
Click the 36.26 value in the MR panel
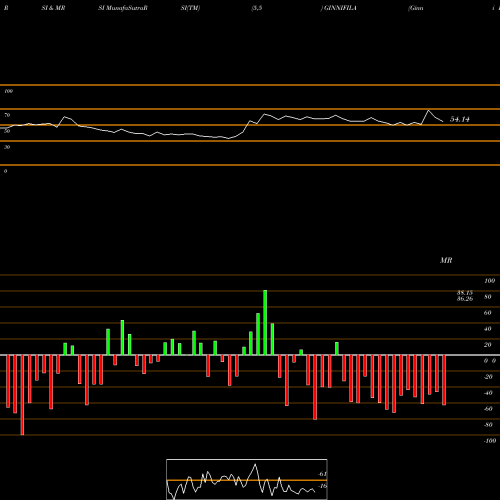click(465, 299)
